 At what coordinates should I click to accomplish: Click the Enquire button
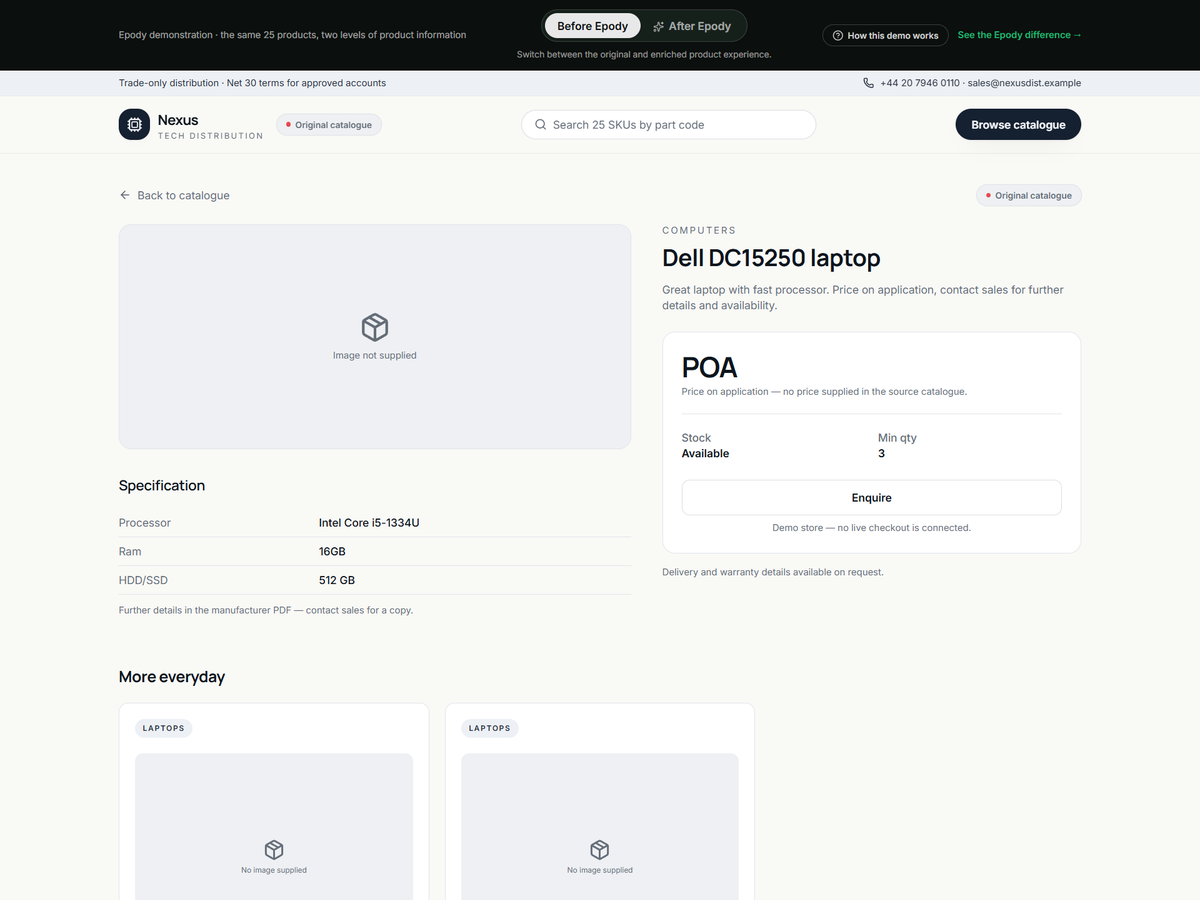pos(872,498)
